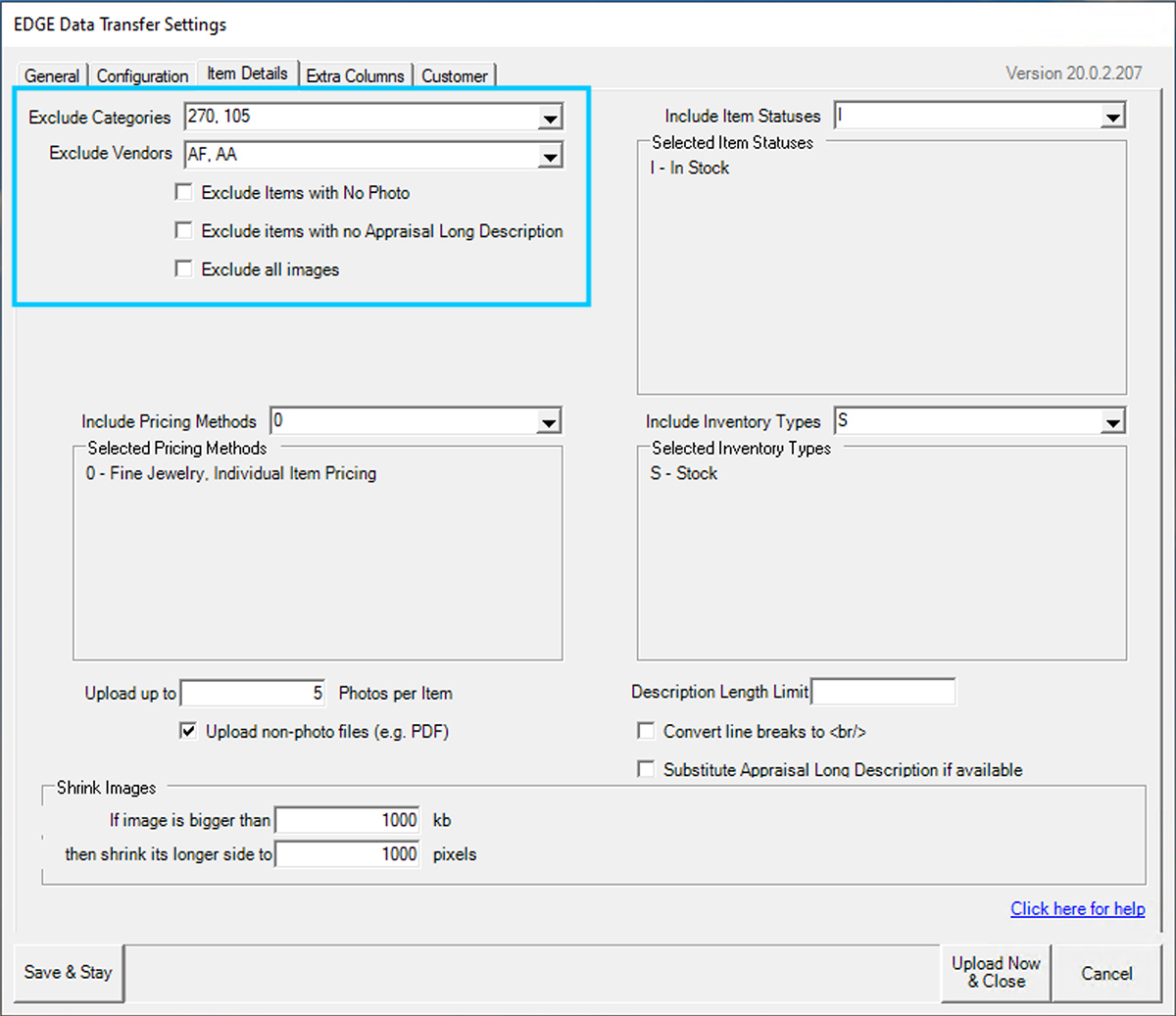Switch to the General tab

(x=52, y=75)
